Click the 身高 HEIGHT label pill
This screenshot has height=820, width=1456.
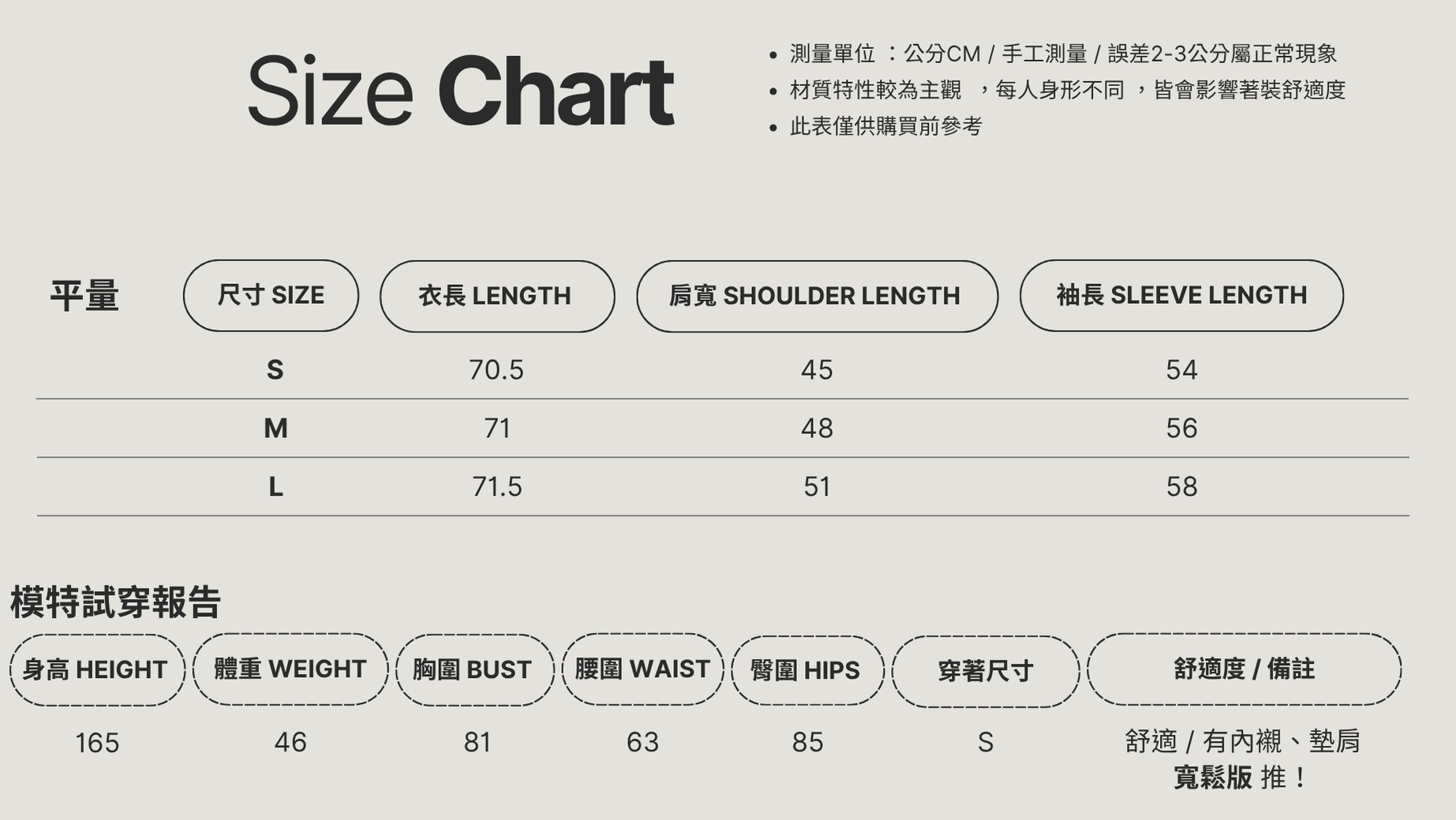pos(96,670)
